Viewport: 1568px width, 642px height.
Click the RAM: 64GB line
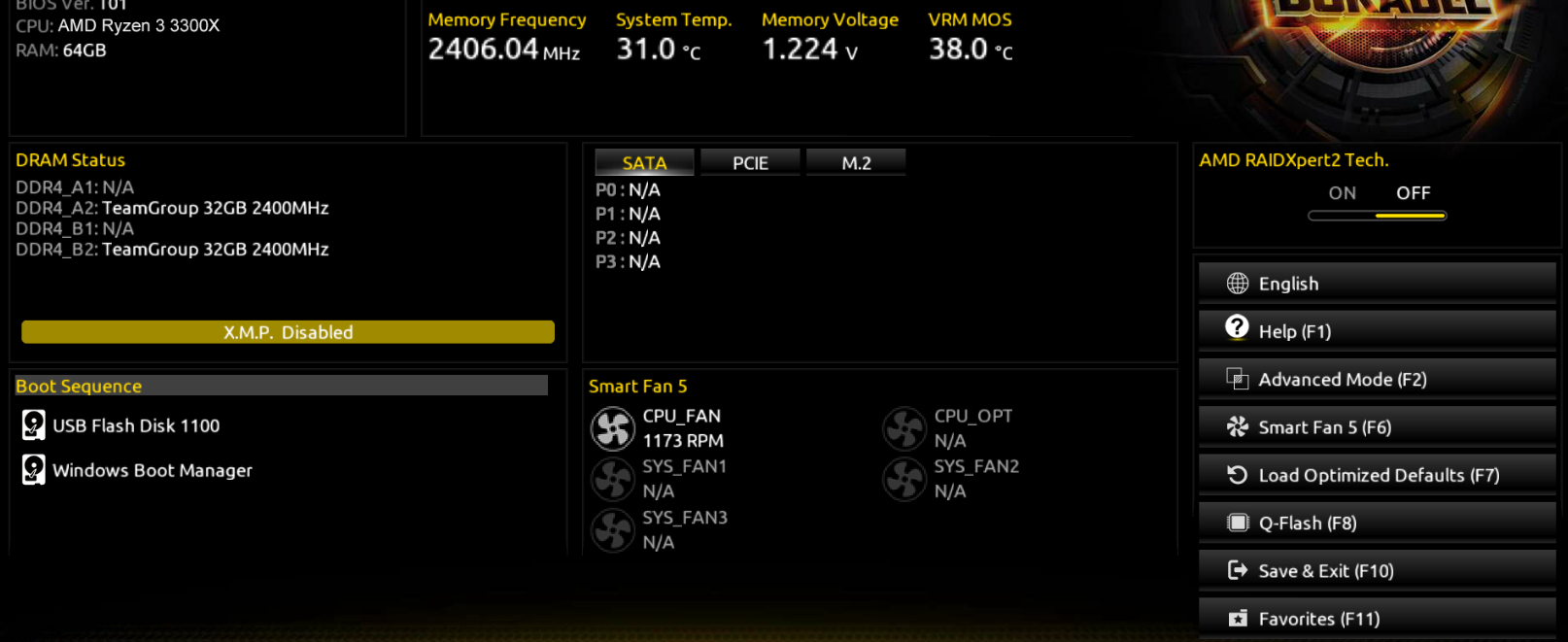(x=61, y=51)
